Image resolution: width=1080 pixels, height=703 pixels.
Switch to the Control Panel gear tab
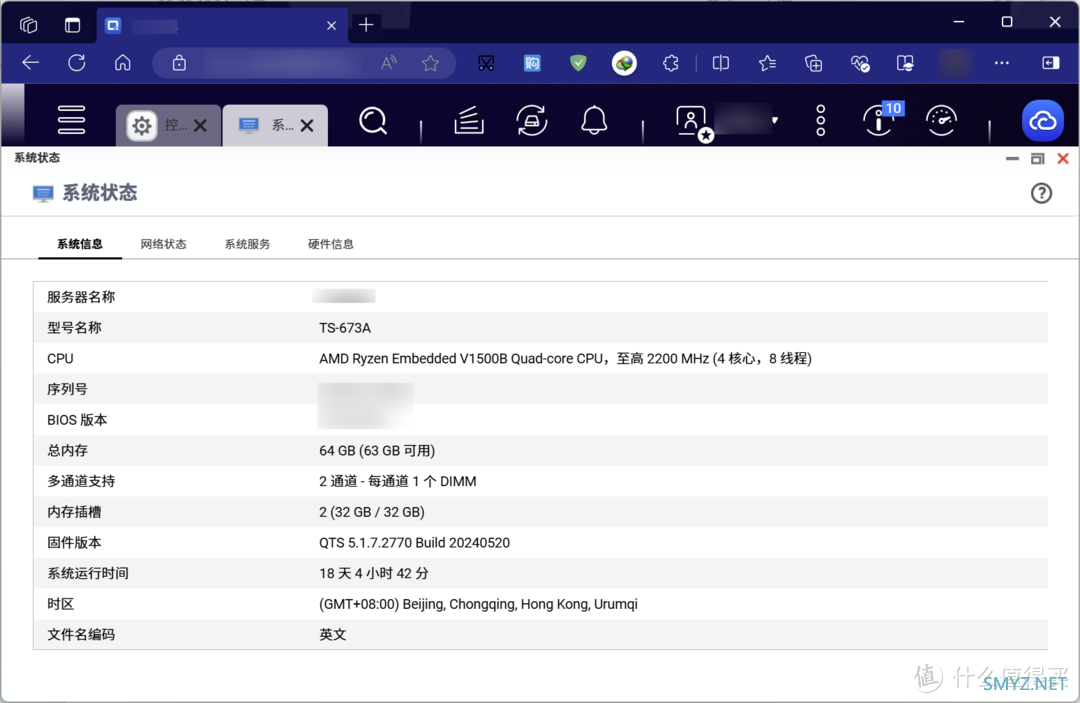(142, 125)
